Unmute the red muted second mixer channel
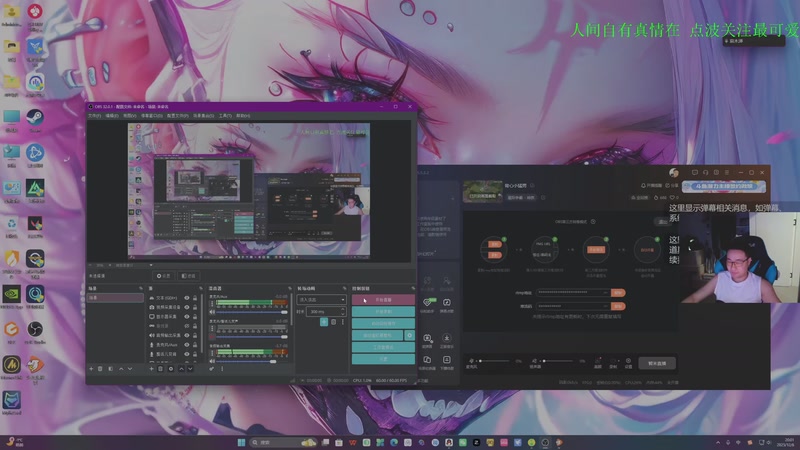Image resolution: width=800 pixels, height=450 pixels. (x=212, y=337)
